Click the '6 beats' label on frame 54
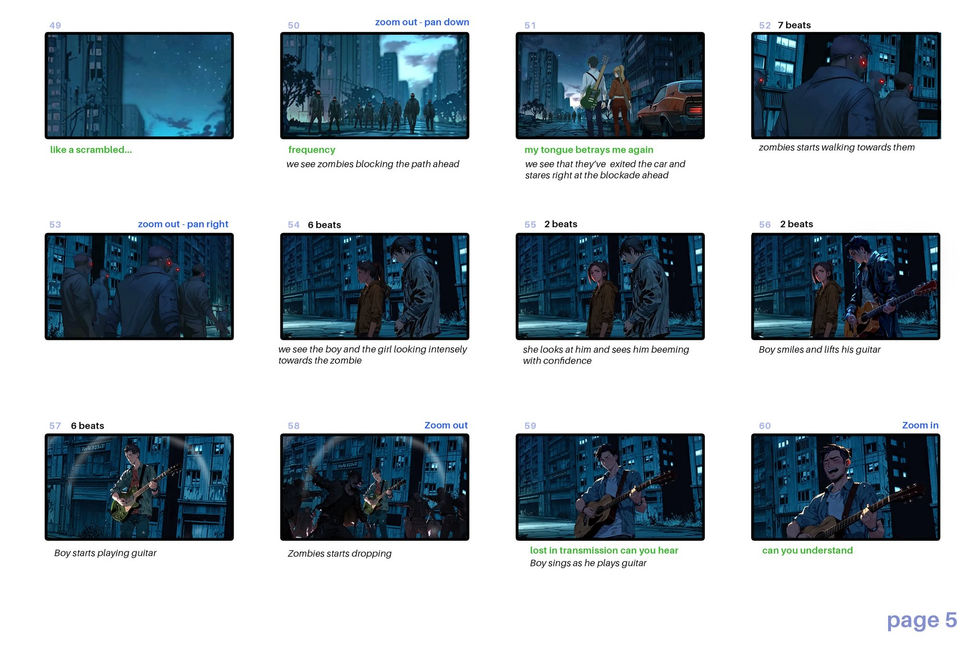This screenshot has height=645, width=980. [324, 225]
